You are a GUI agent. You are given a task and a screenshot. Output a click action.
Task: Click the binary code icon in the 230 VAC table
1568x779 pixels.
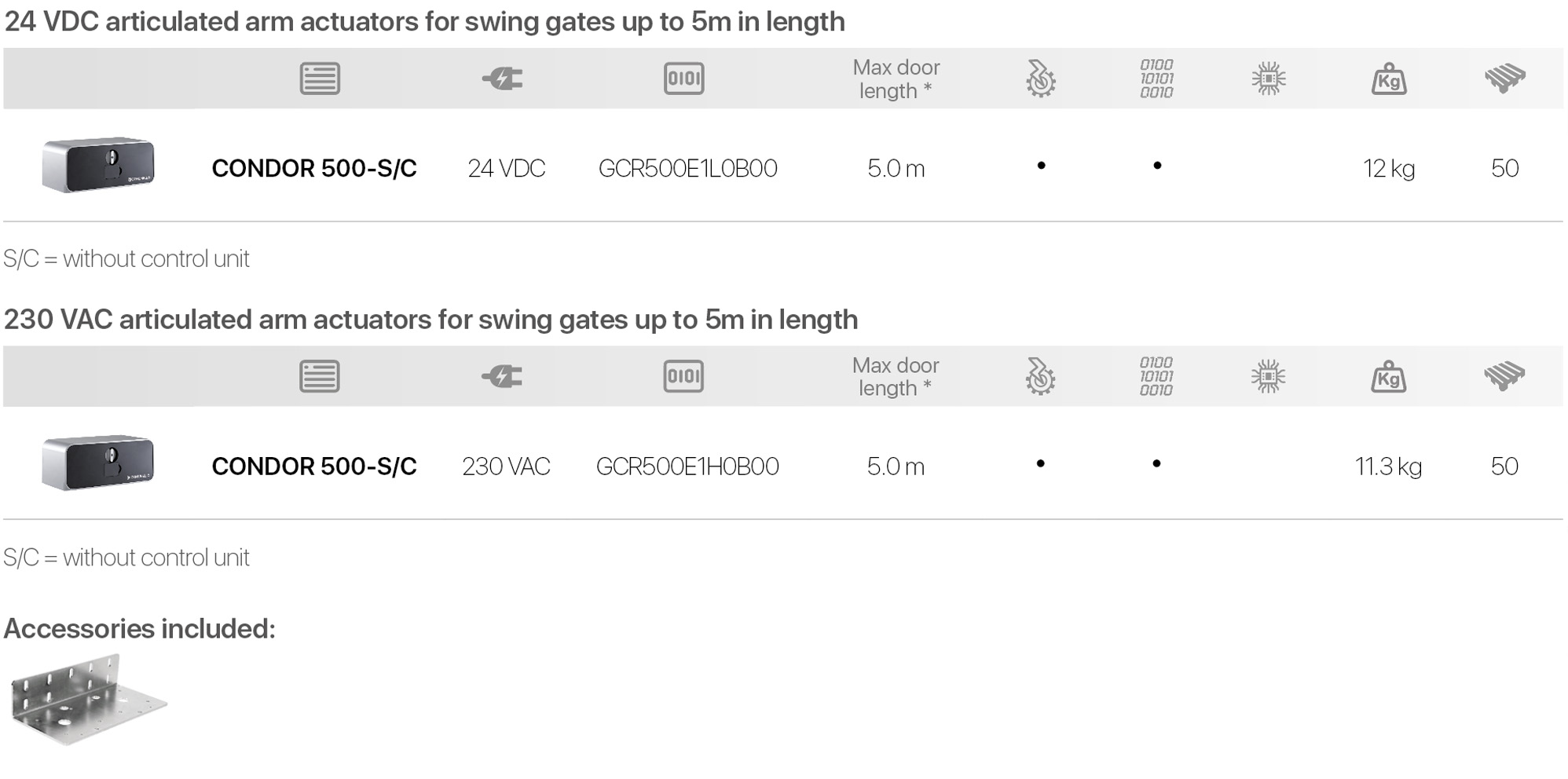coord(1156,376)
